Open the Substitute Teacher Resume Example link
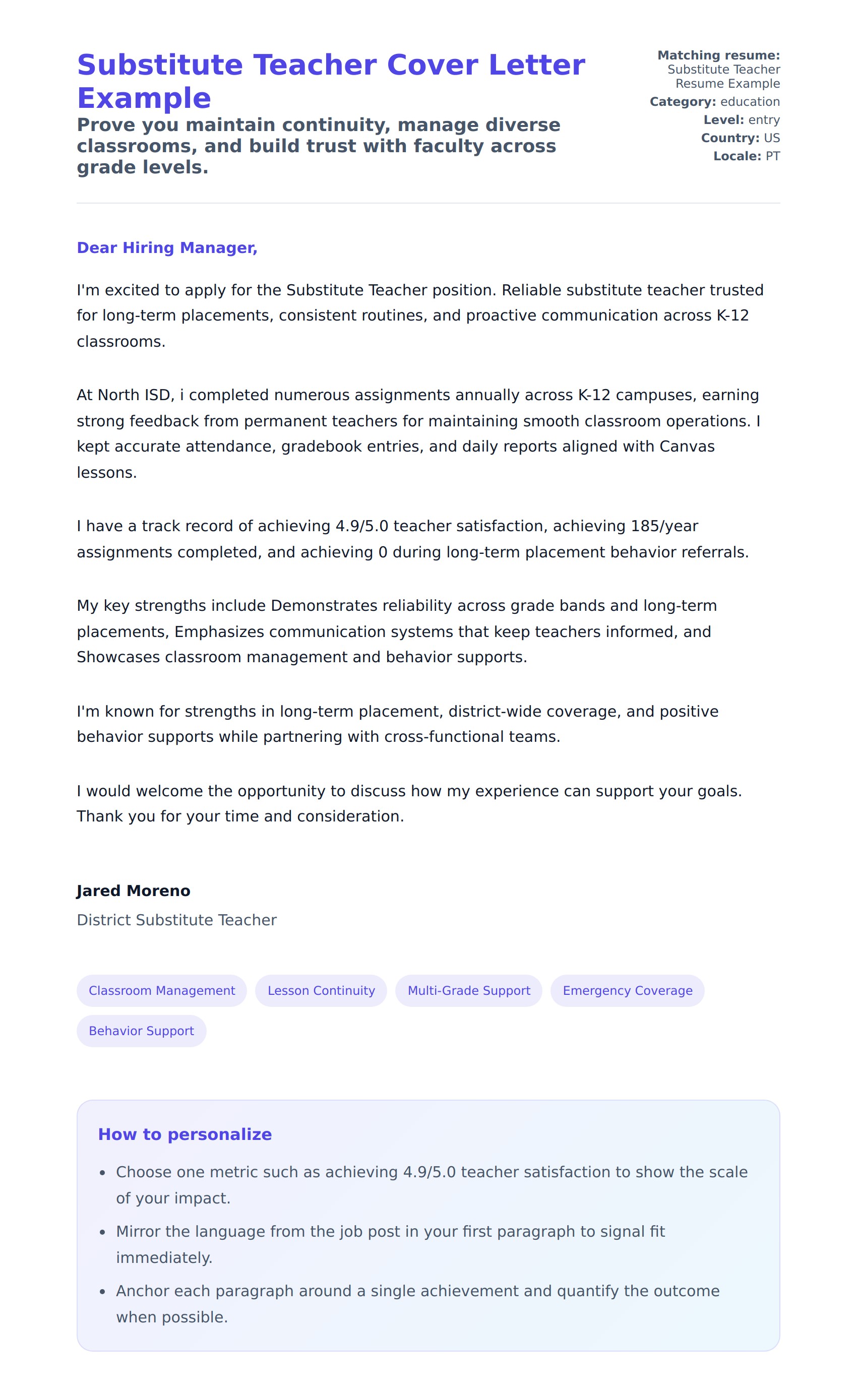Screen dimensions: 857x1400 (723, 76)
